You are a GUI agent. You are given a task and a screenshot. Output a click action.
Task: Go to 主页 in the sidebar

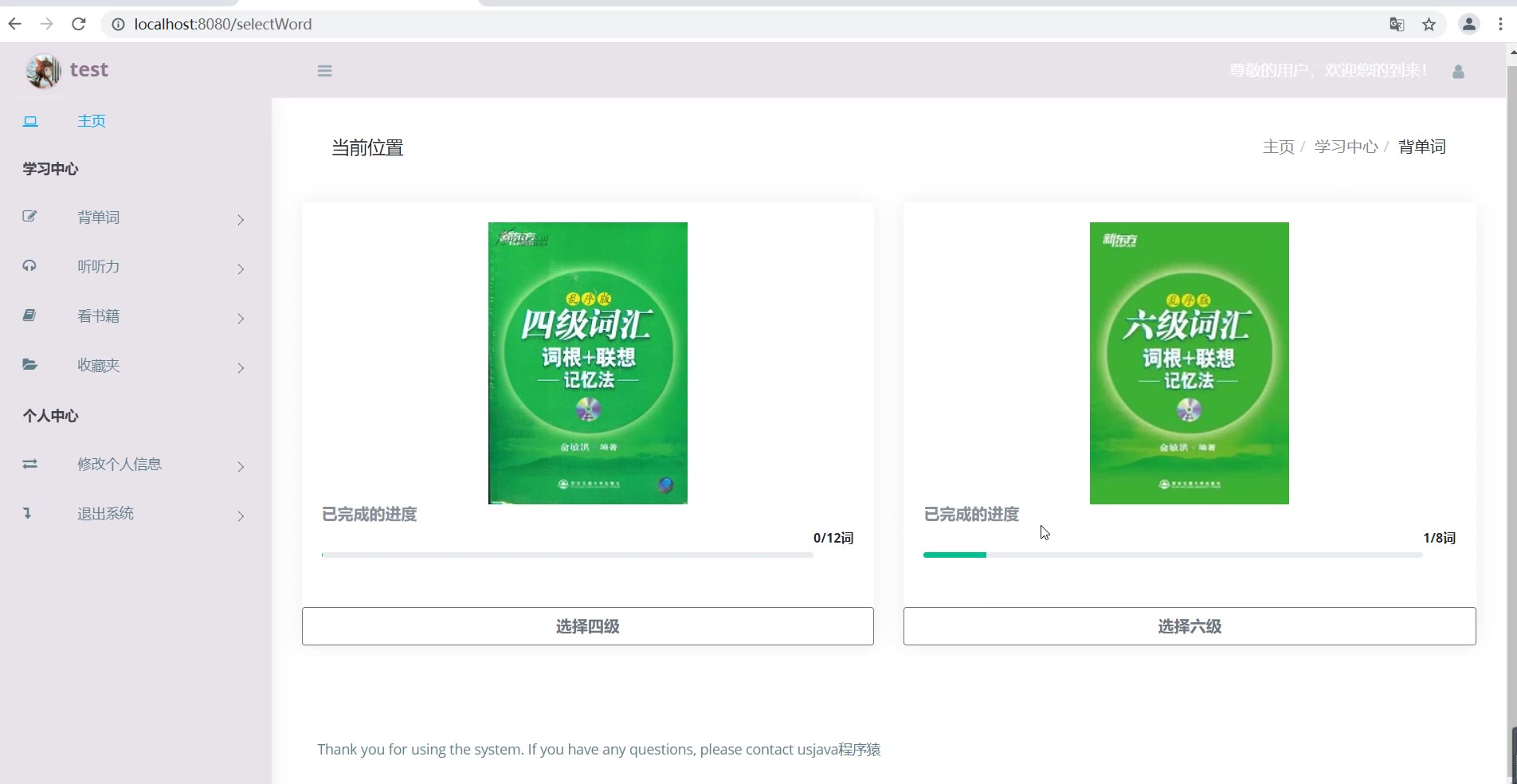click(x=92, y=121)
